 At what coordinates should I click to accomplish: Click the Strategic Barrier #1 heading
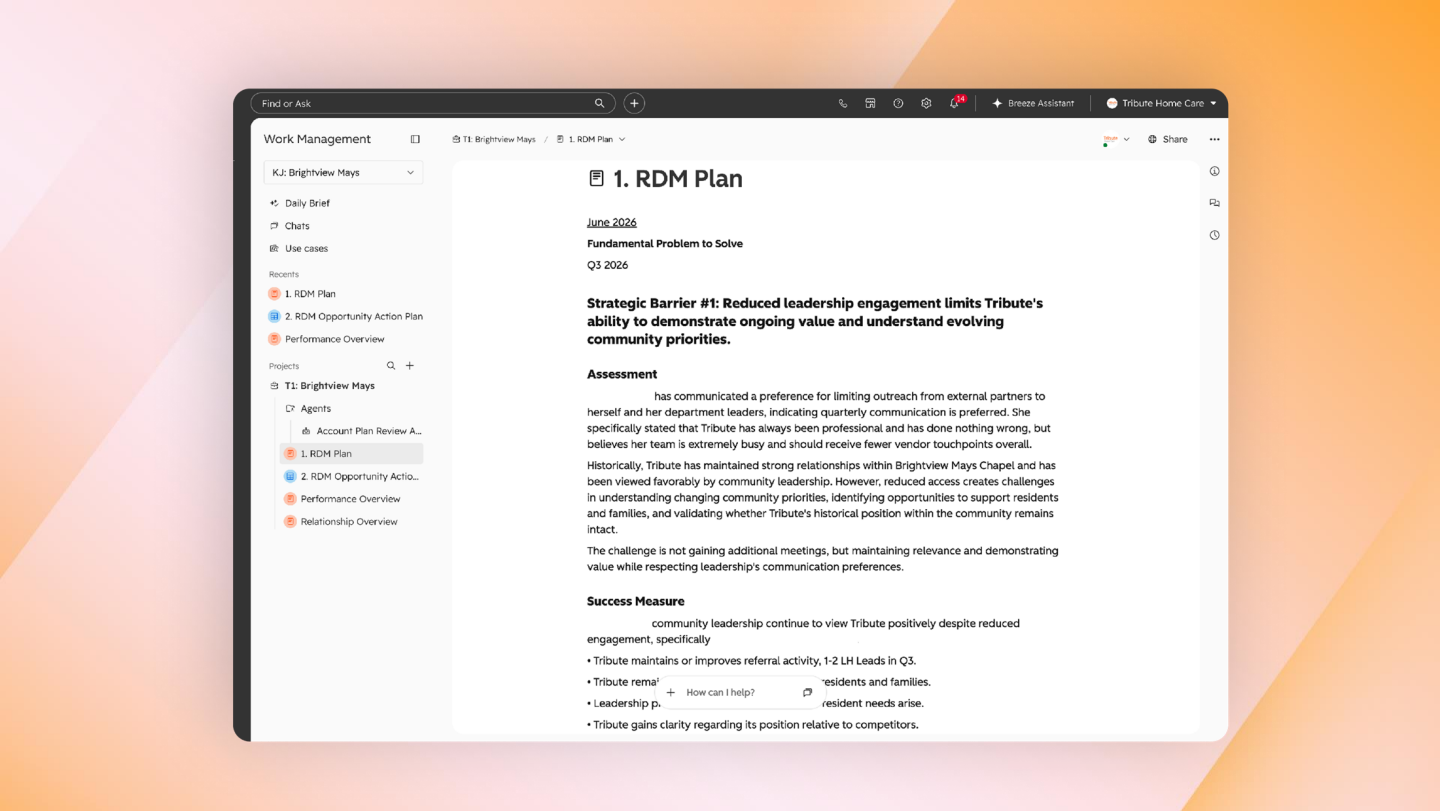(x=815, y=321)
